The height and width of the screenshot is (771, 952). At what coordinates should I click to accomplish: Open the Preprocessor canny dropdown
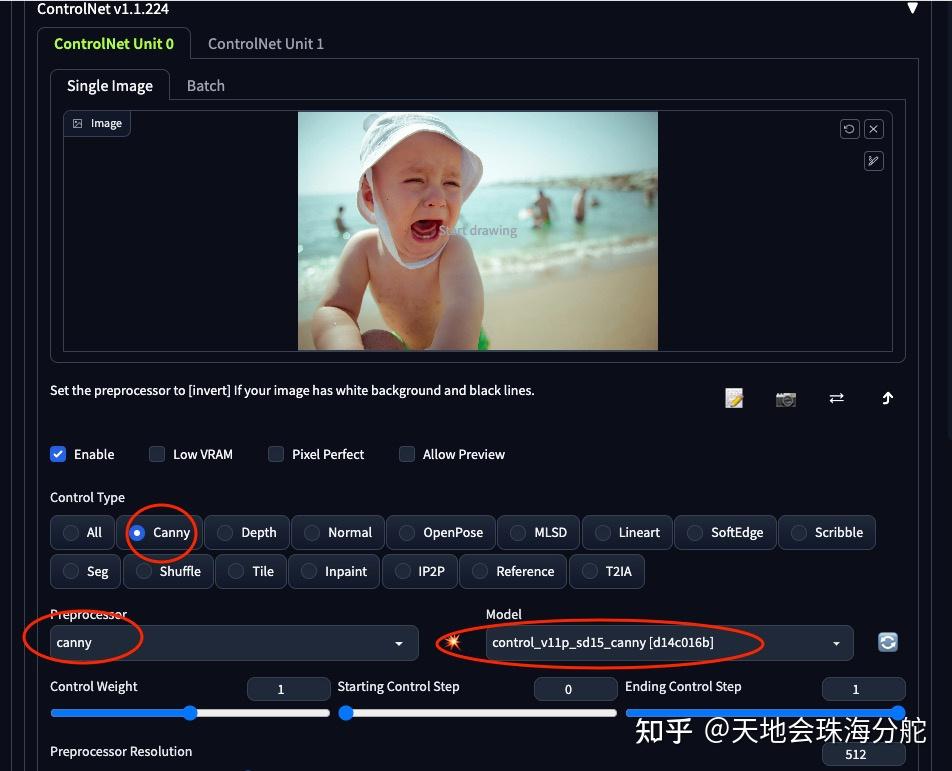tap(234, 643)
